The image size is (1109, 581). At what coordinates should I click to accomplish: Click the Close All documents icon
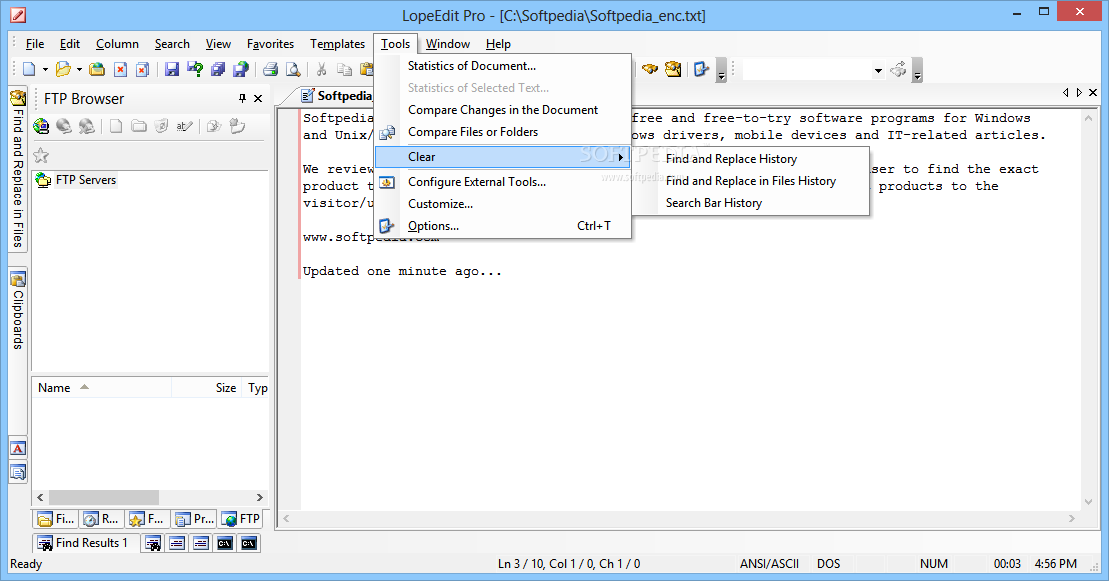[142, 69]
